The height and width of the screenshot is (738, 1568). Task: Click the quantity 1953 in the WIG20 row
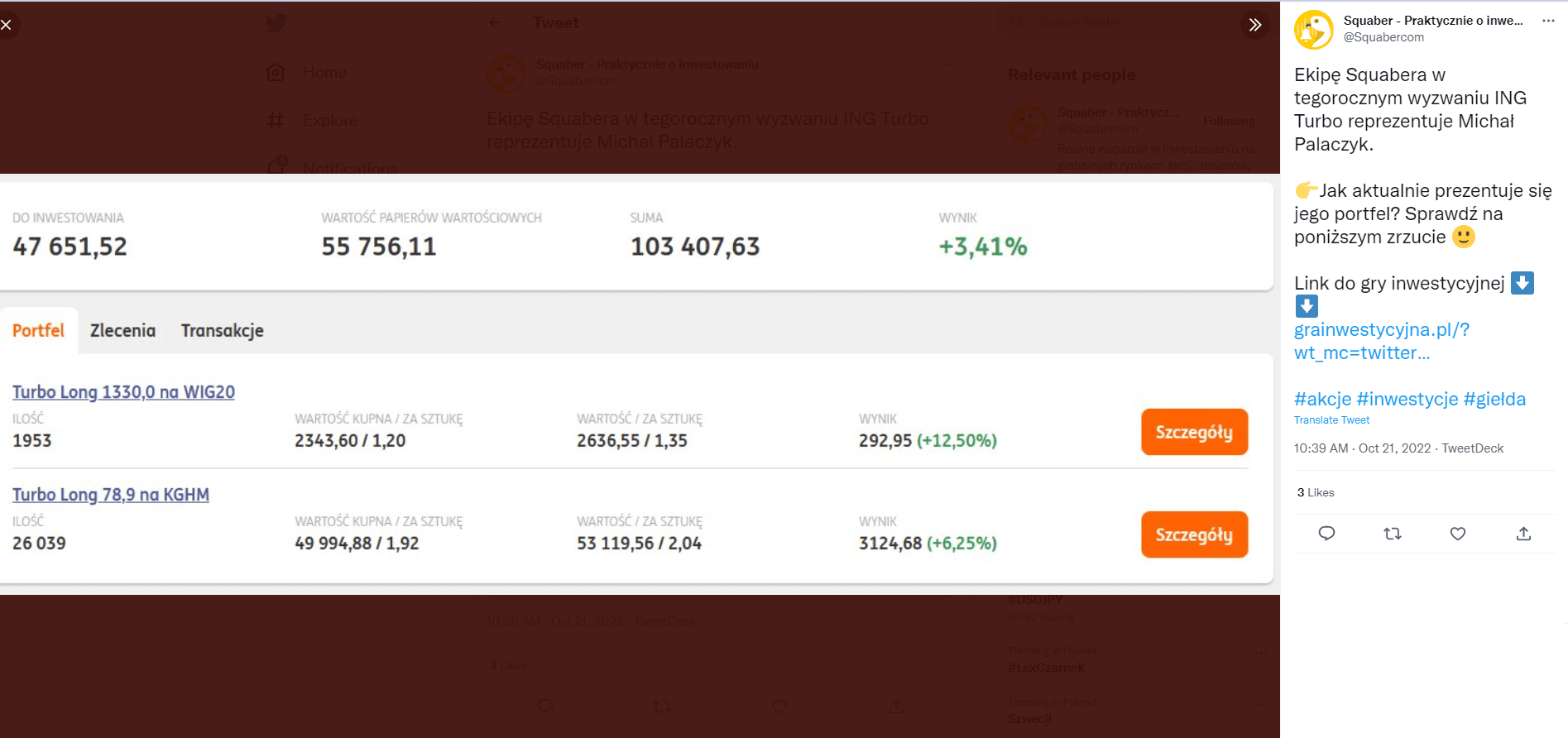[x=31, y=440]
